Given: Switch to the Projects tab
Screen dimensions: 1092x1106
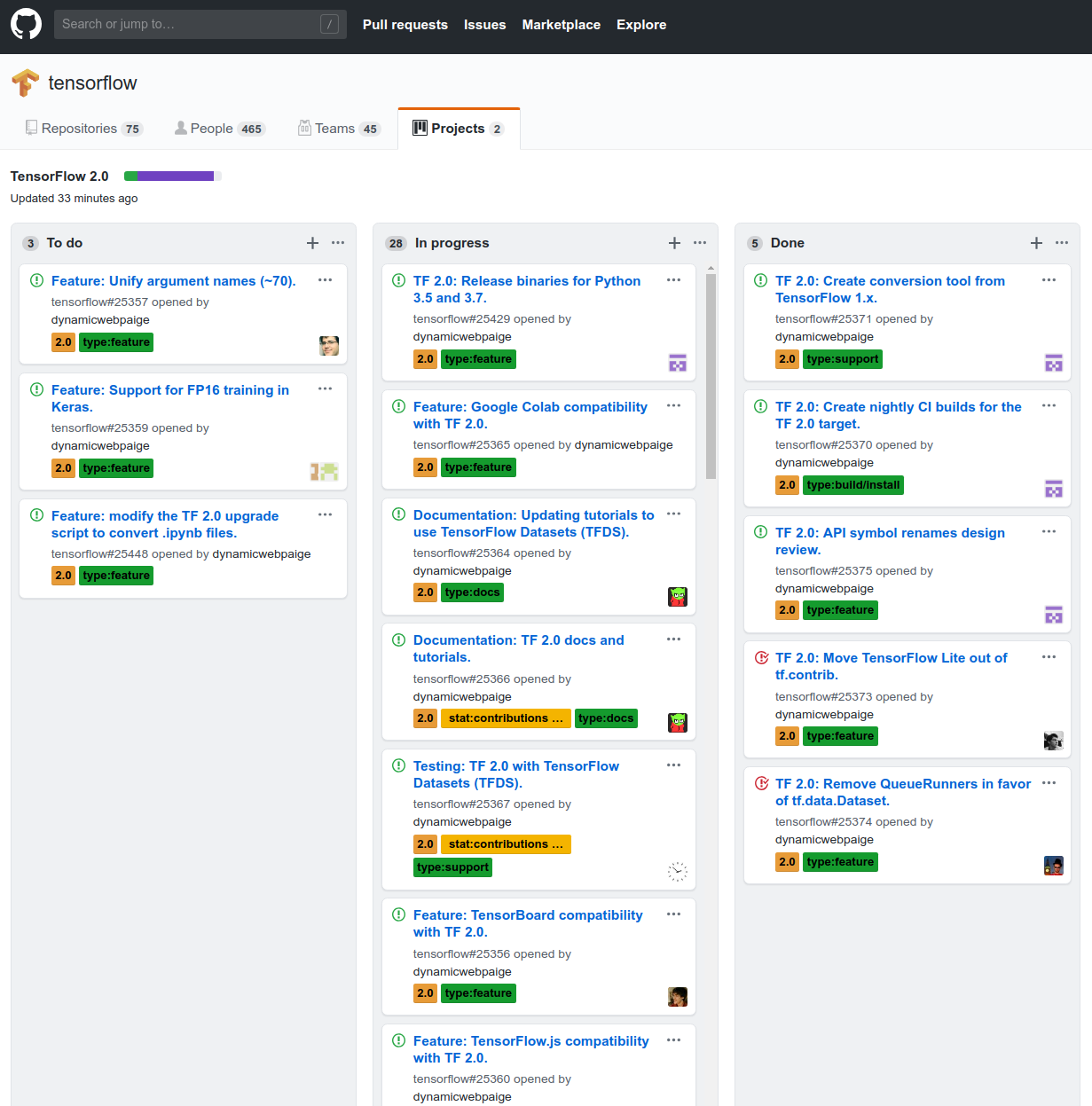Looking at the screenshot, I should pyautogui.click(x=459, y=128).
